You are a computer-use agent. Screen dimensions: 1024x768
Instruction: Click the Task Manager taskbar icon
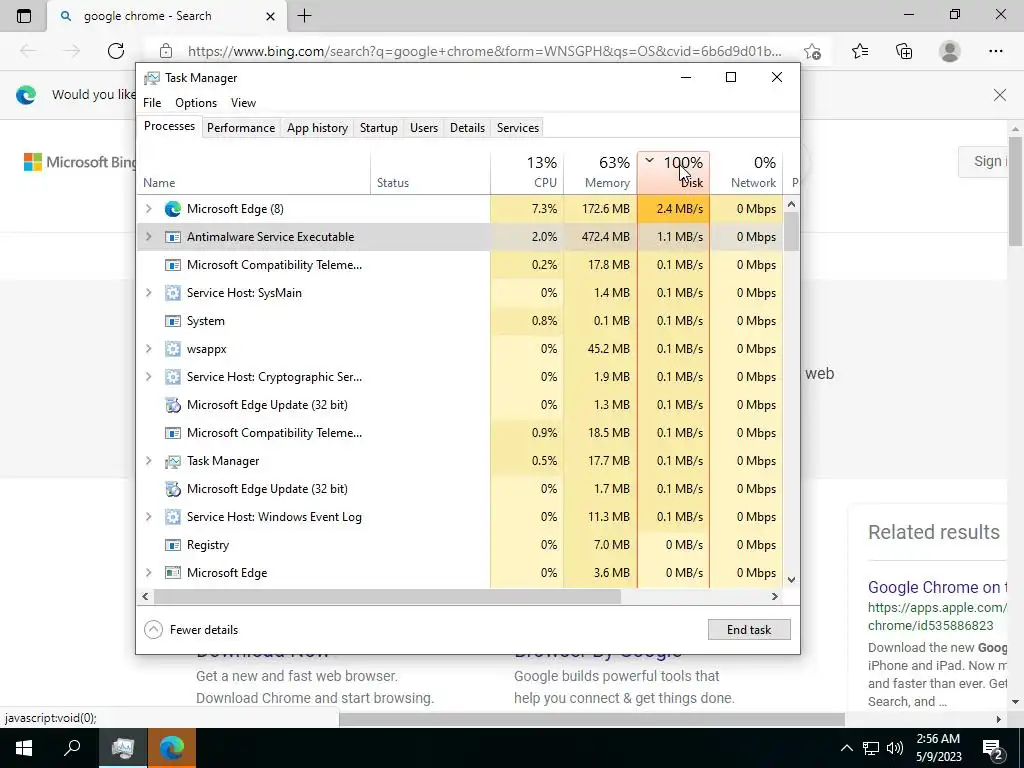coord(123,748)
